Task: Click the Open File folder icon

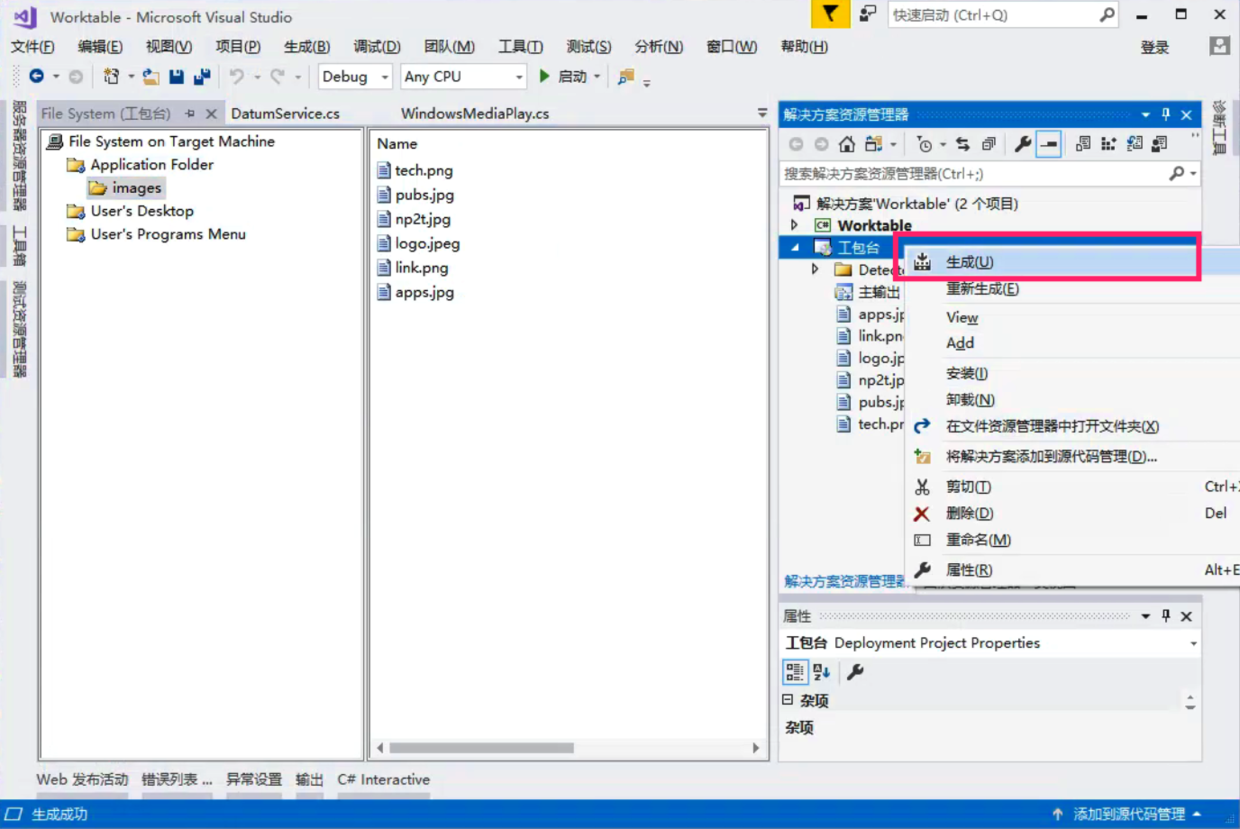Action: [x=151, y=76]
